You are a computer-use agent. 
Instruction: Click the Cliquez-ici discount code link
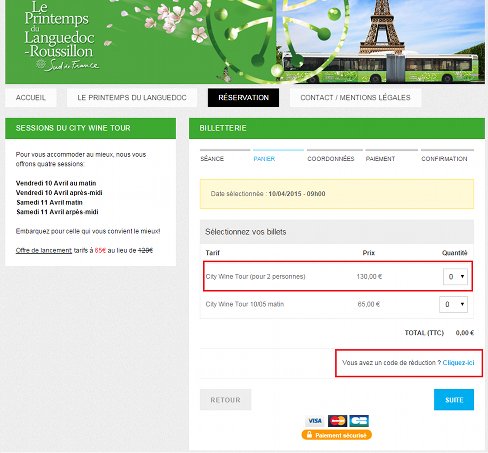(x=458, y=363)
